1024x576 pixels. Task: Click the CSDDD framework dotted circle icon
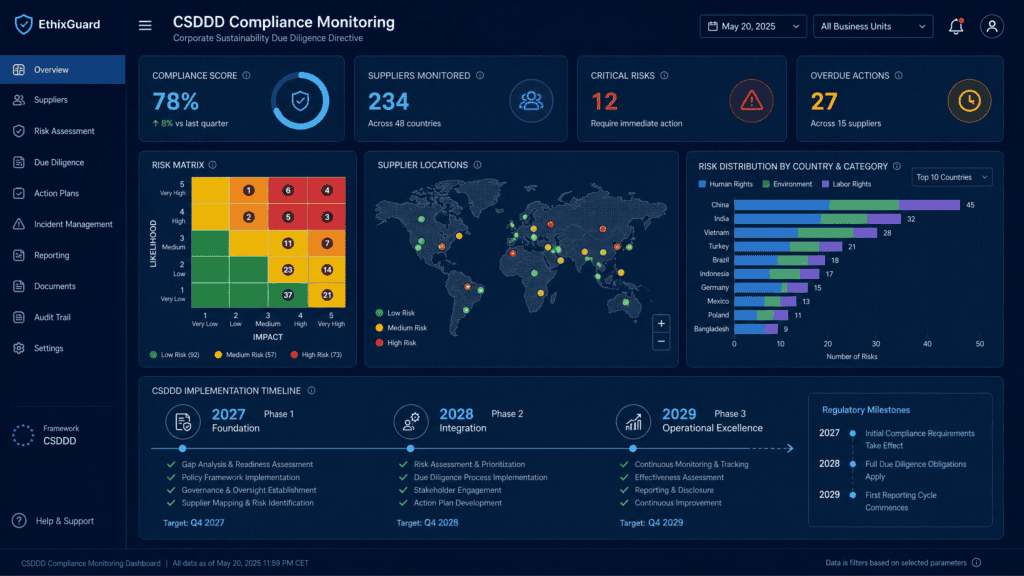coord(23,435)
